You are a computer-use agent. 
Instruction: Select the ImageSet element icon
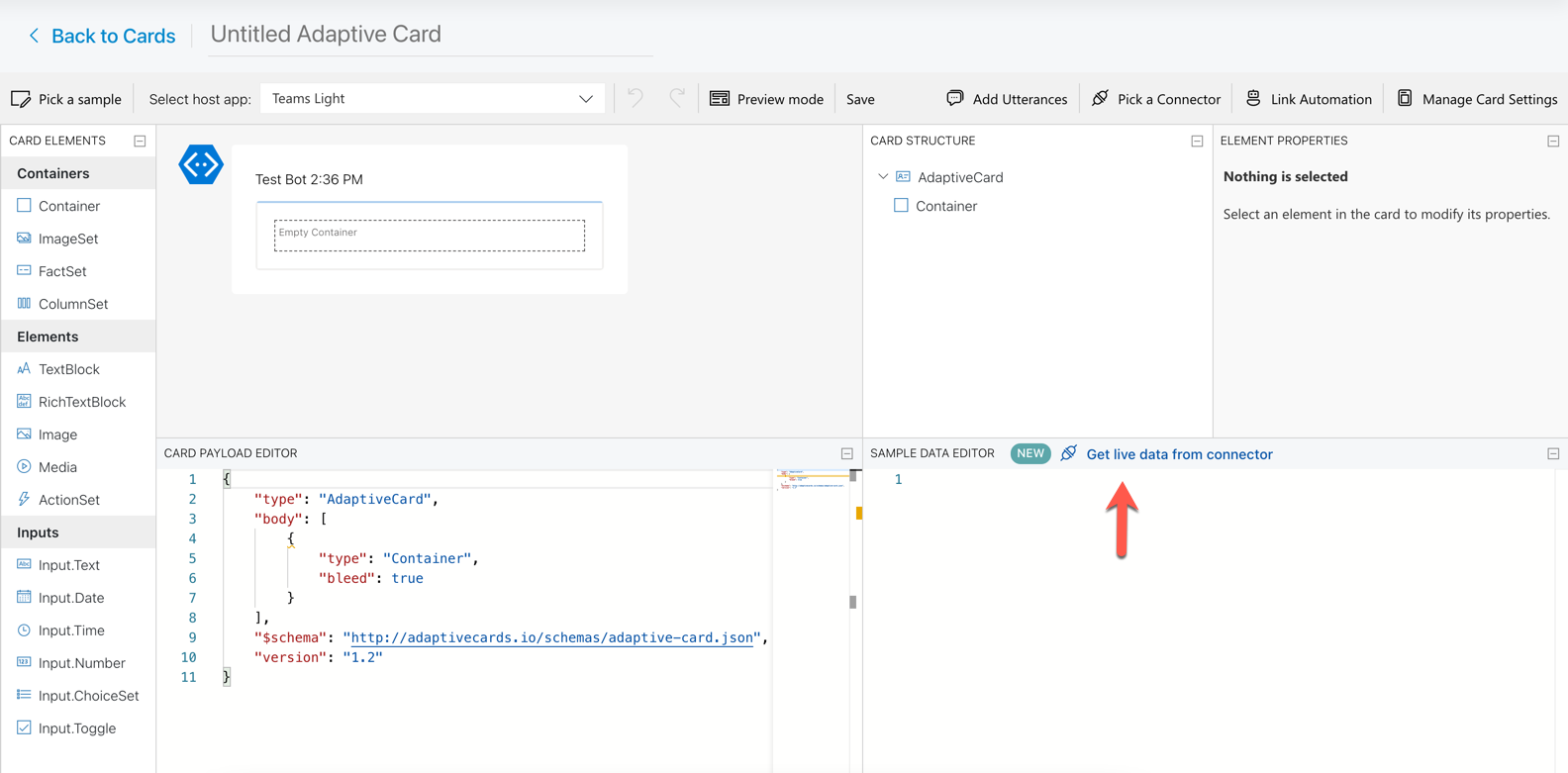pos(24,239)
